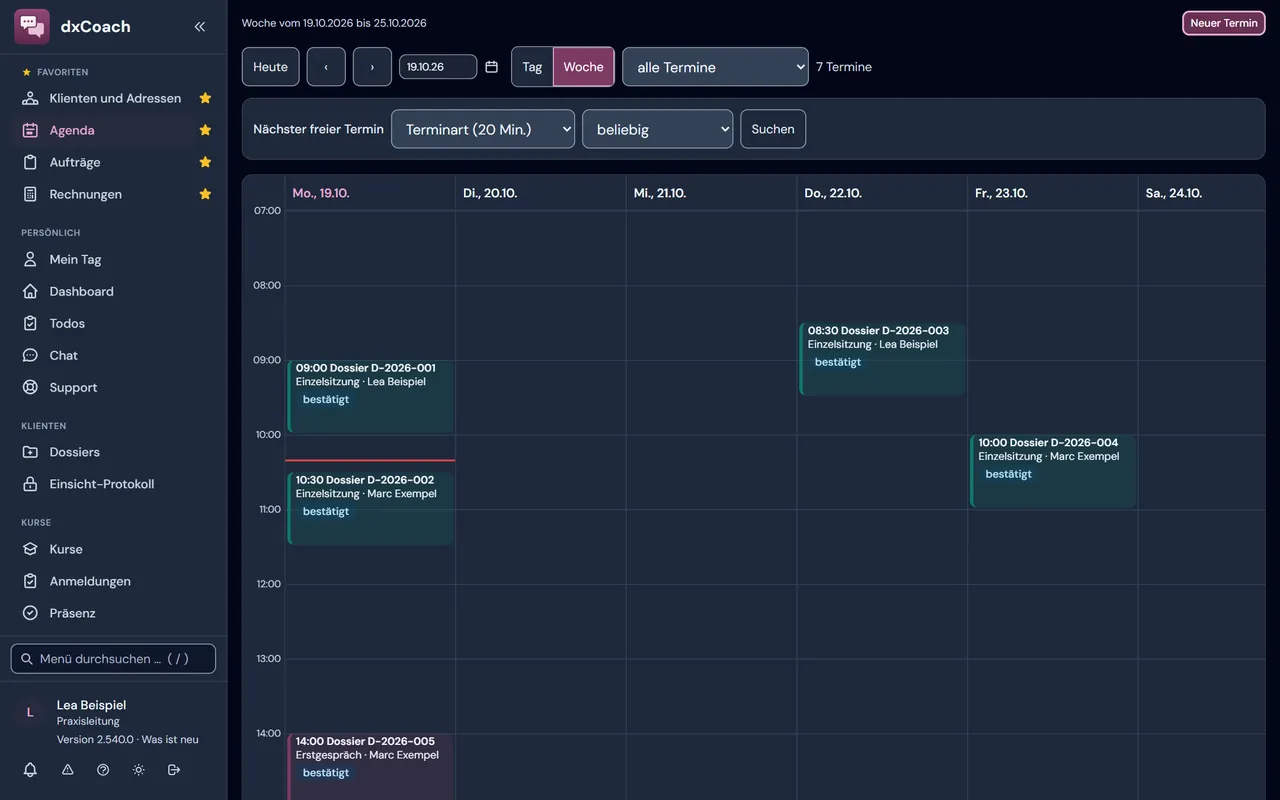Image resolution: width=1280 pixels, height=800 pixels.
Task: Click the Neuer Termin button
Action: [x=1224, y=23]
